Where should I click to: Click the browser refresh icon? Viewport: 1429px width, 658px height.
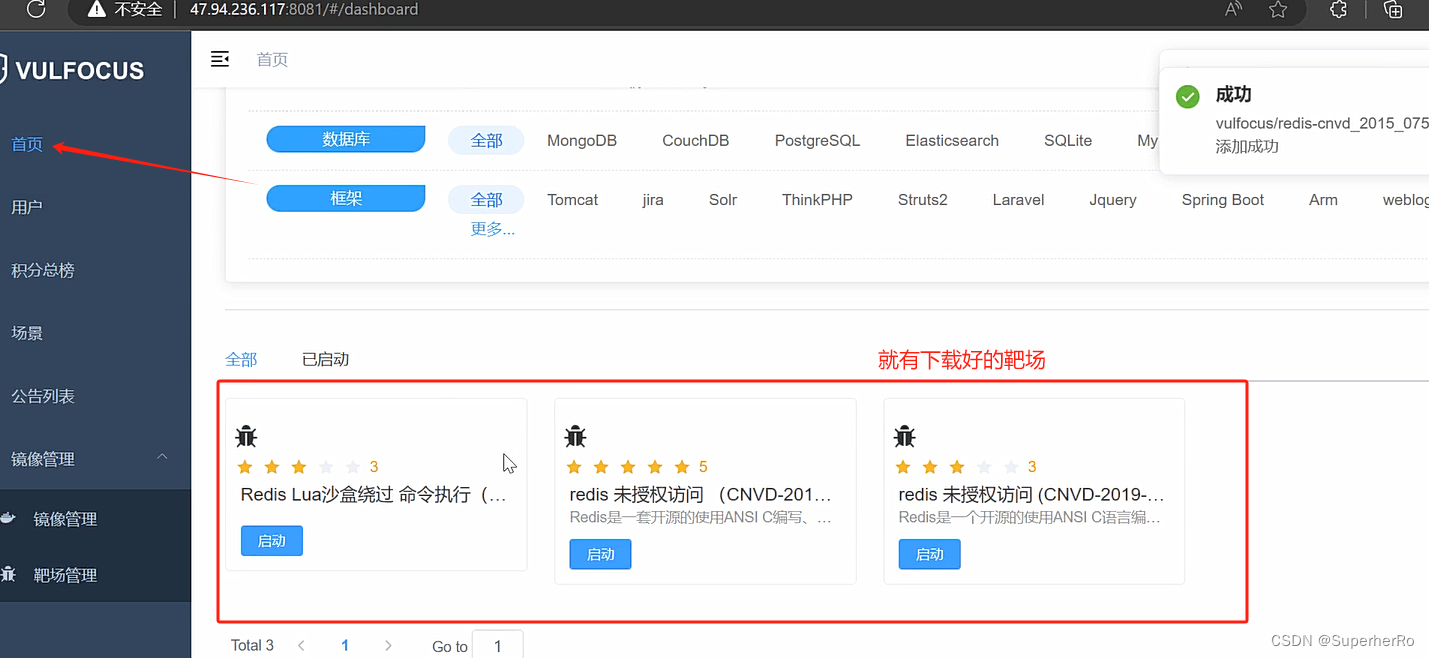(x=34, y=10)
